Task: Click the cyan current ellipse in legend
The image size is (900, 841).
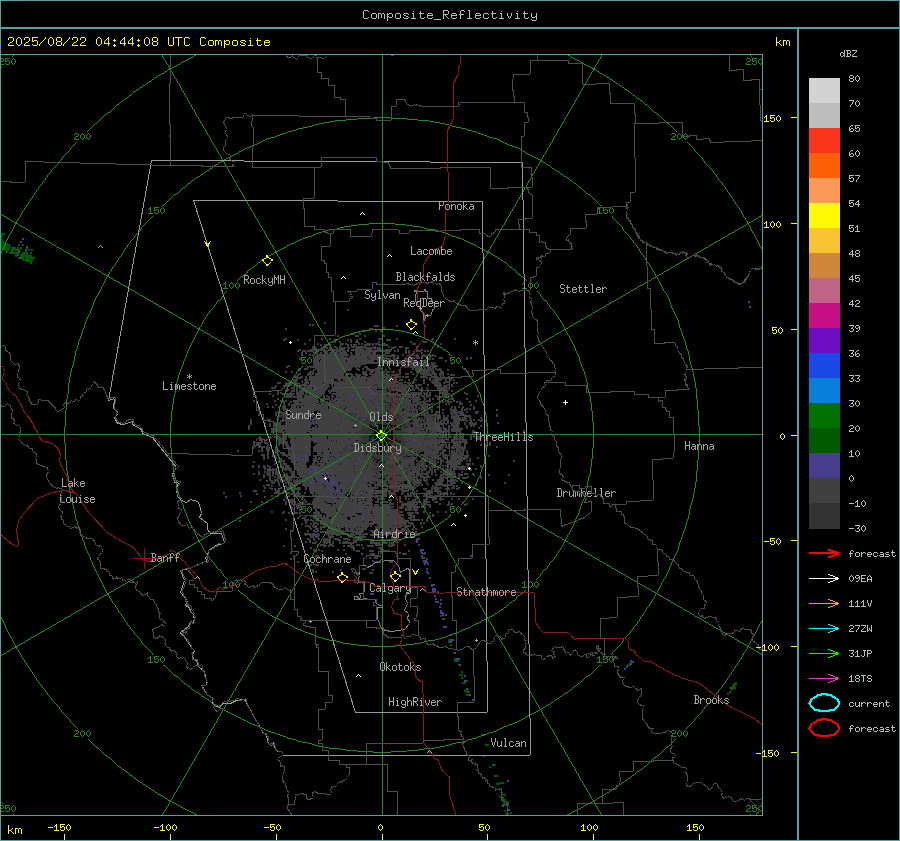Action: point(824,703)
